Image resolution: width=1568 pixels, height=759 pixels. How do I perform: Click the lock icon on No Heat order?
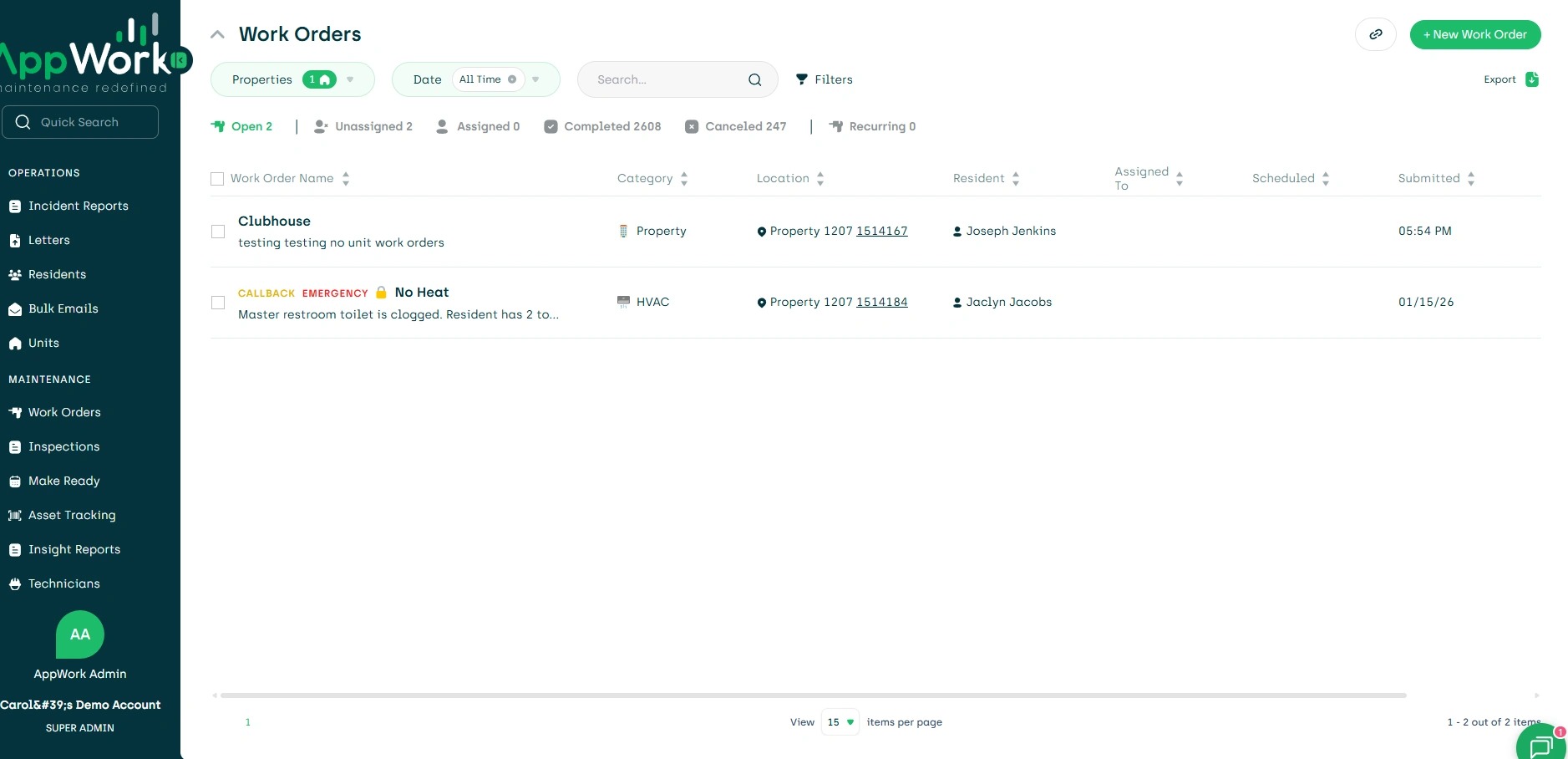(x=381, y=292)
